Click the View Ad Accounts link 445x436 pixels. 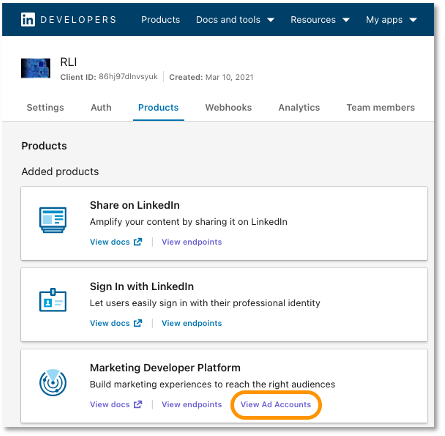click(x=276, y=404)
